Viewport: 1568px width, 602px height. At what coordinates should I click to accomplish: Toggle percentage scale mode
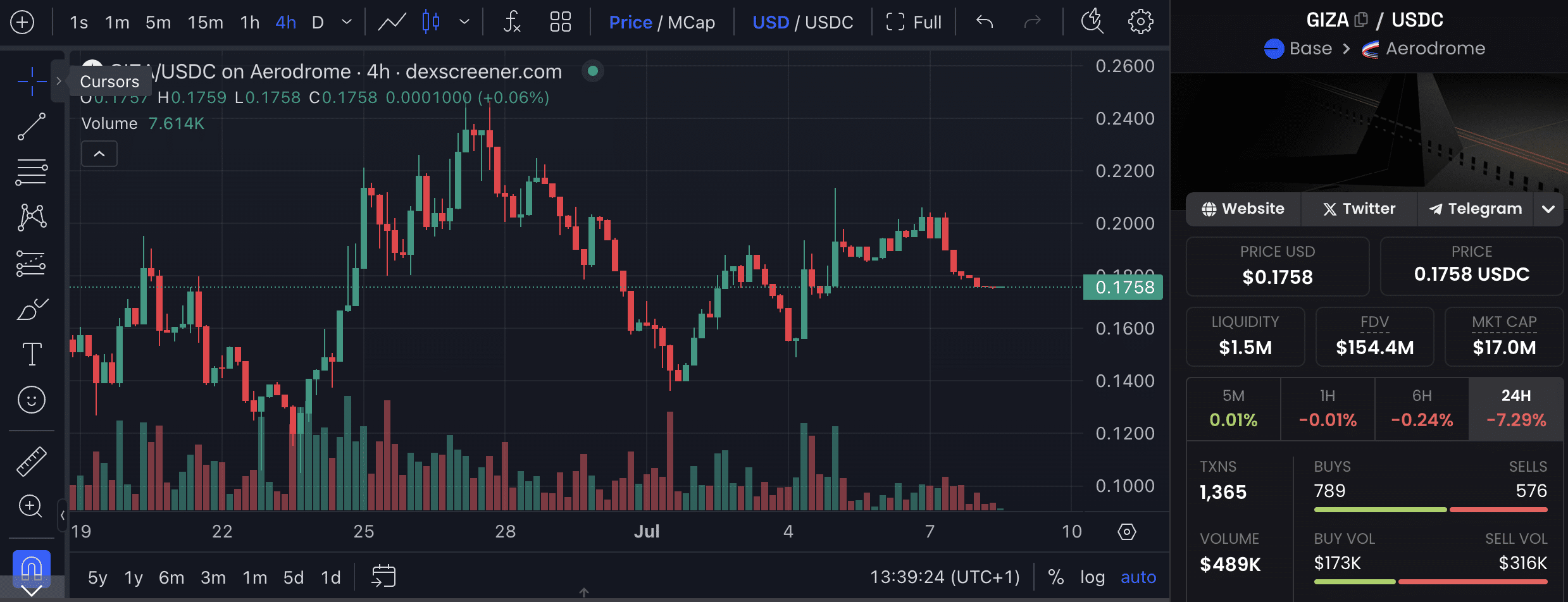1055,577
